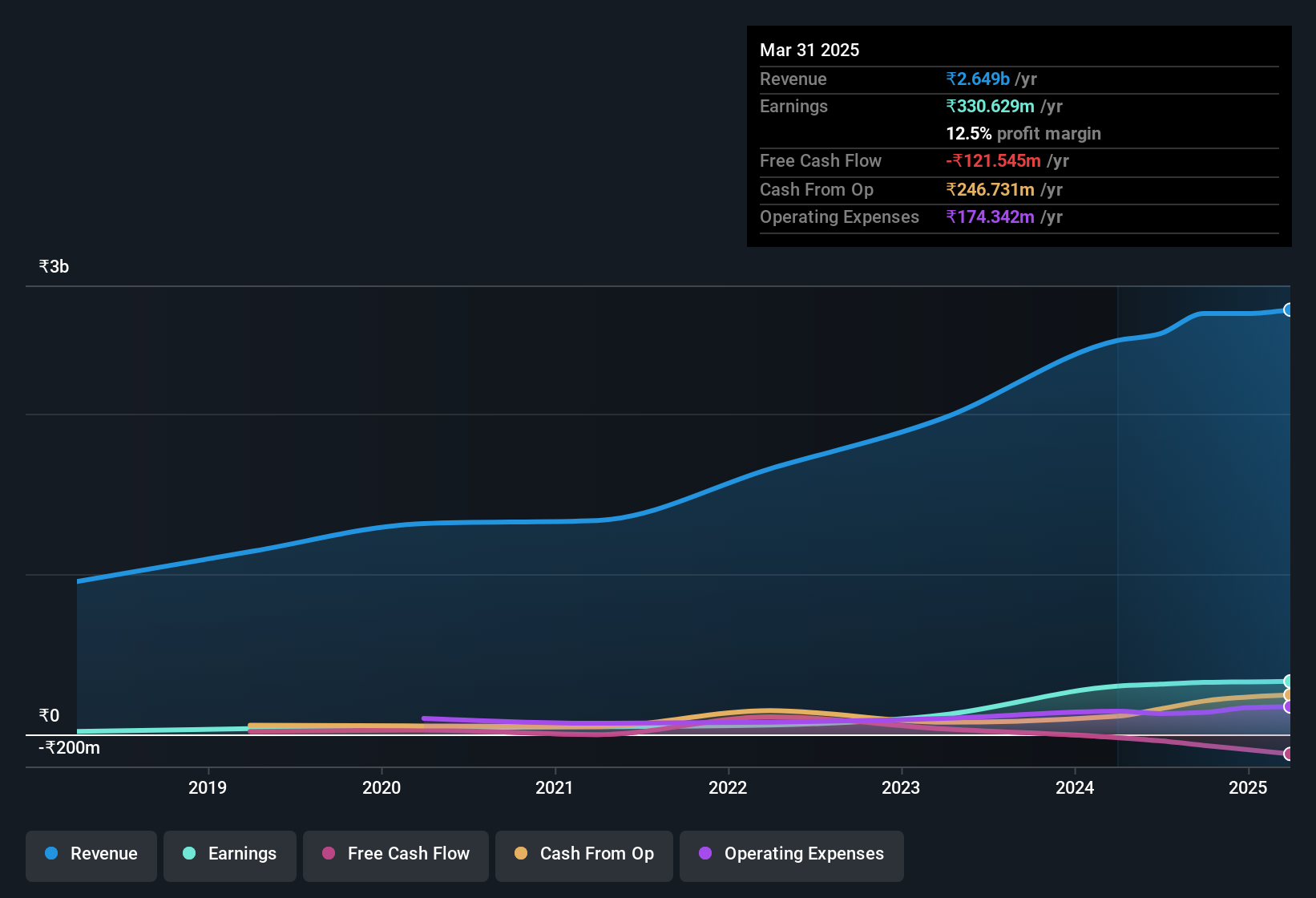Image resolution: width=1316 pixels, height=898 pixels.
Task: Click the teal Earnings legend dot
Action: [x=190, y=854]
